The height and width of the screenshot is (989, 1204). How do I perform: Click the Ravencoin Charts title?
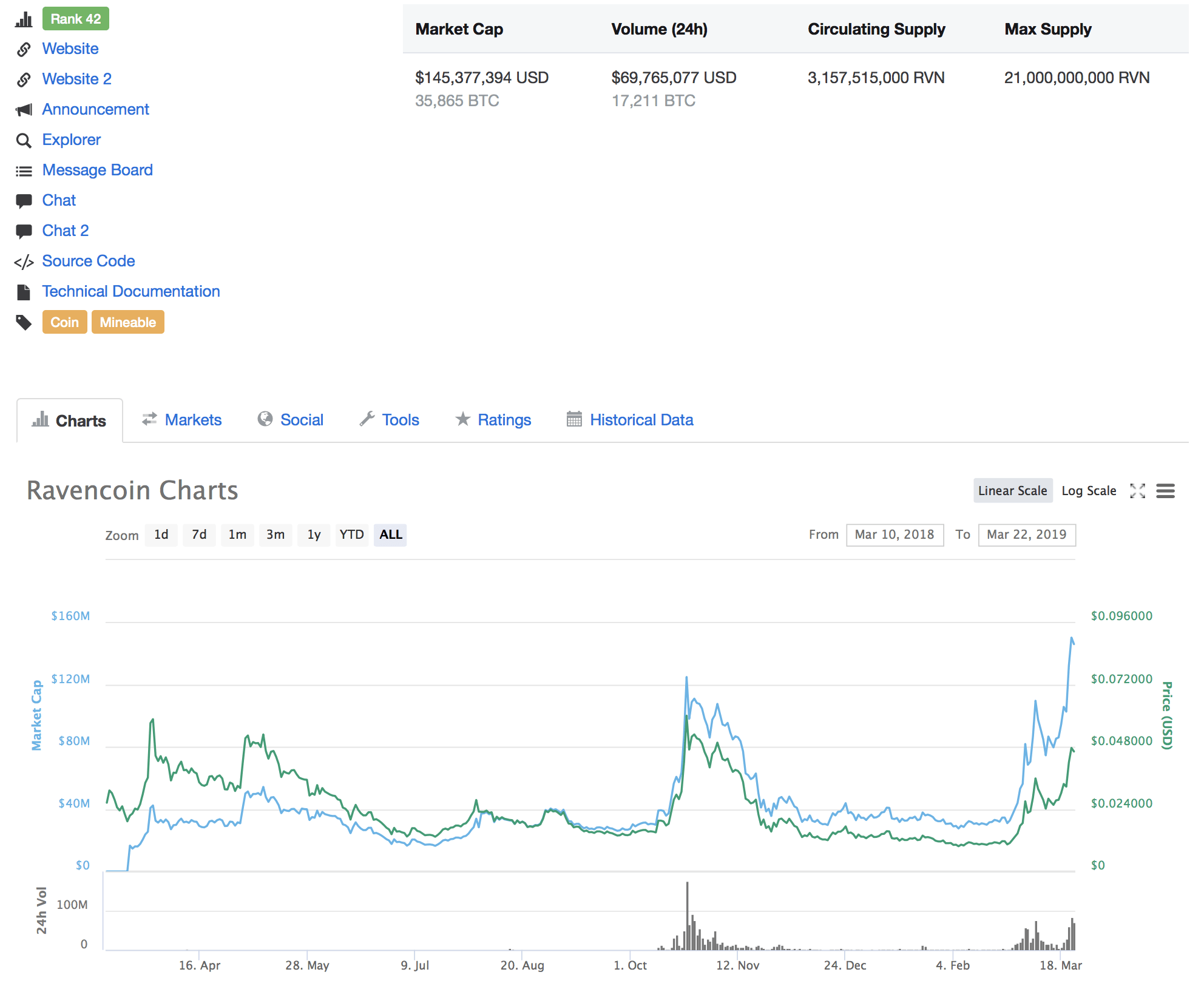point(132,490)
